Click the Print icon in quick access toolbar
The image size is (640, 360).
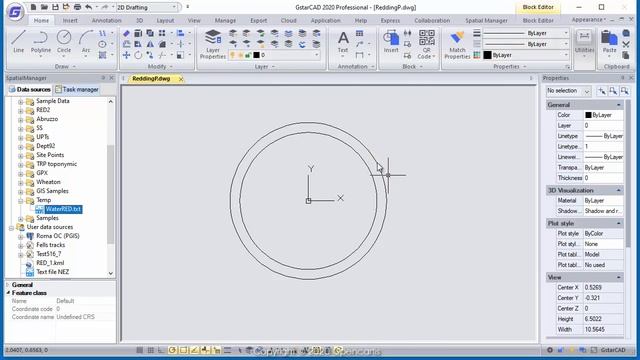click(x=77, y=7)
